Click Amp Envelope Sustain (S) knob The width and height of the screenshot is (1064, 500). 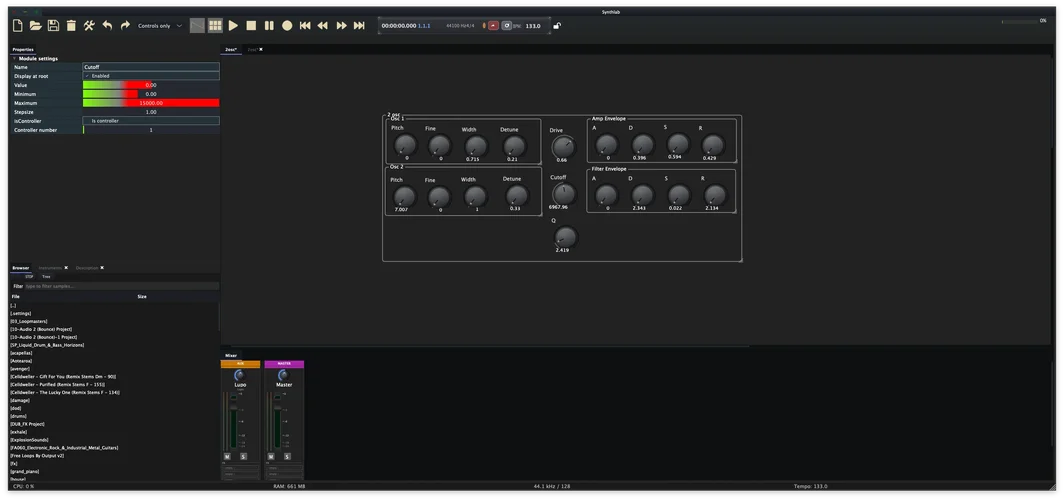tap(678, 144)
